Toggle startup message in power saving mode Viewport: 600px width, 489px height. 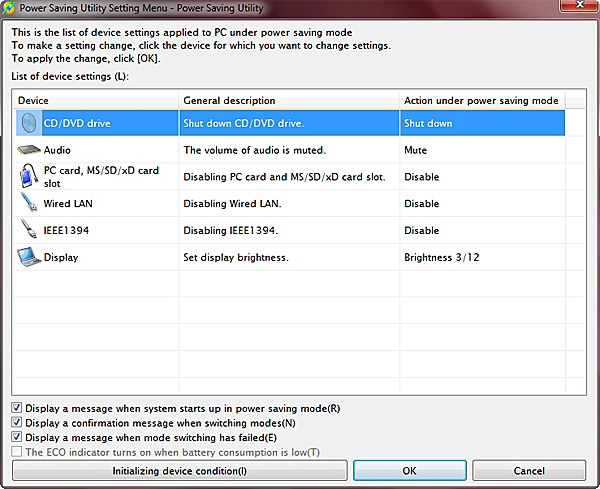pyautogui.click(x=18, y=408)
